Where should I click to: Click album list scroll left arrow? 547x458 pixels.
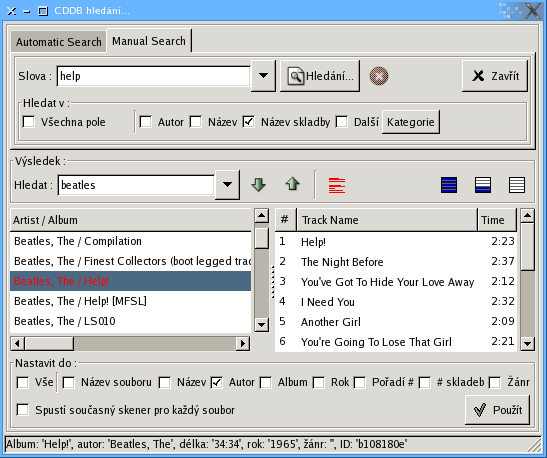(17, 344)
